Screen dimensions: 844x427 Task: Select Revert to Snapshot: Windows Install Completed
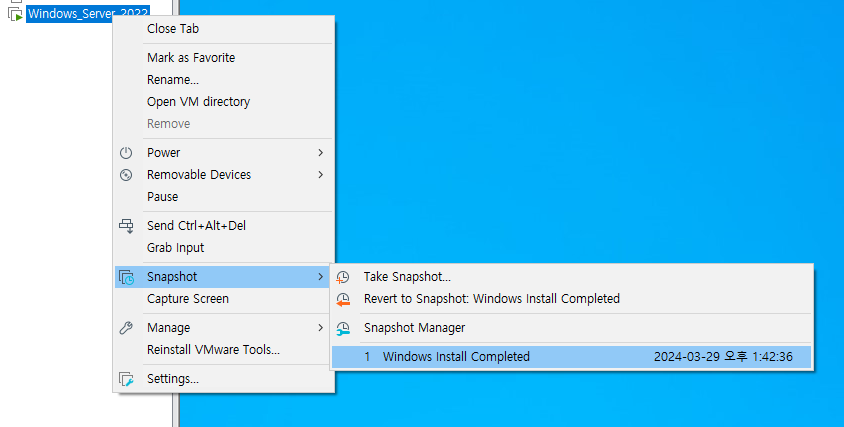(x=572, y=299)
